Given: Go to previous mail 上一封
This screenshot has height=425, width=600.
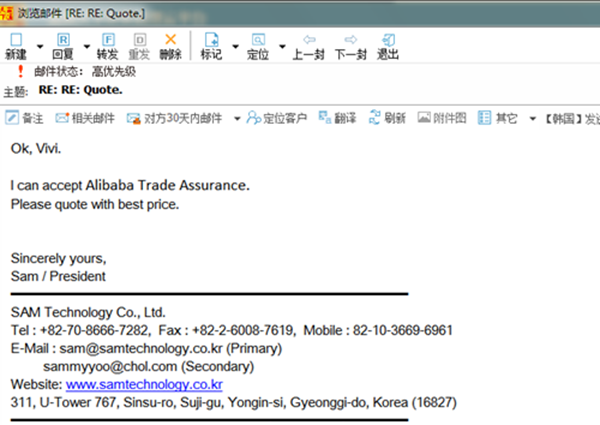Looking at the screenshot, I should (308, 47).
